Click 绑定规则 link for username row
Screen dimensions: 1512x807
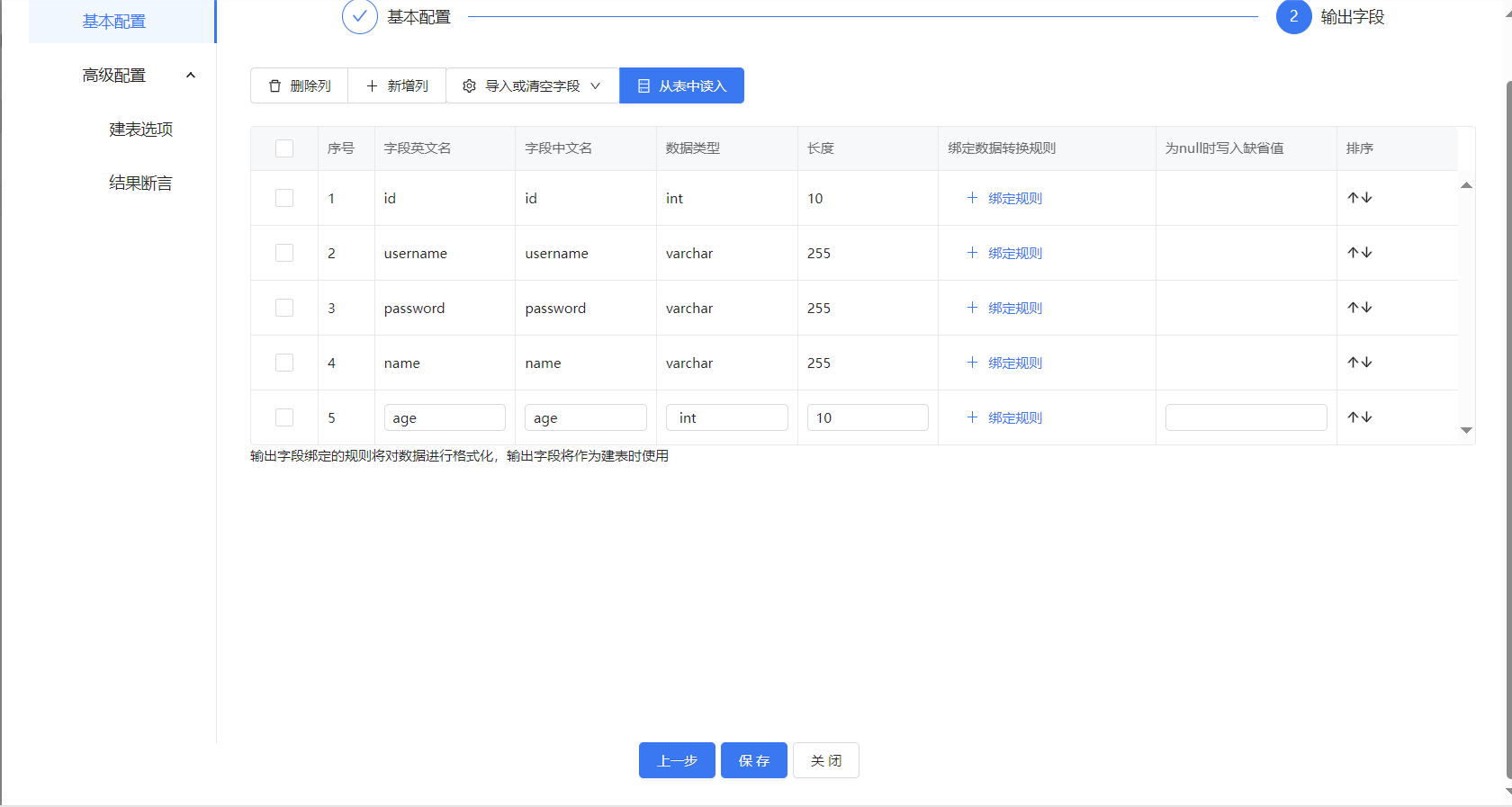pyautogui.click(x=1015, y=253)
